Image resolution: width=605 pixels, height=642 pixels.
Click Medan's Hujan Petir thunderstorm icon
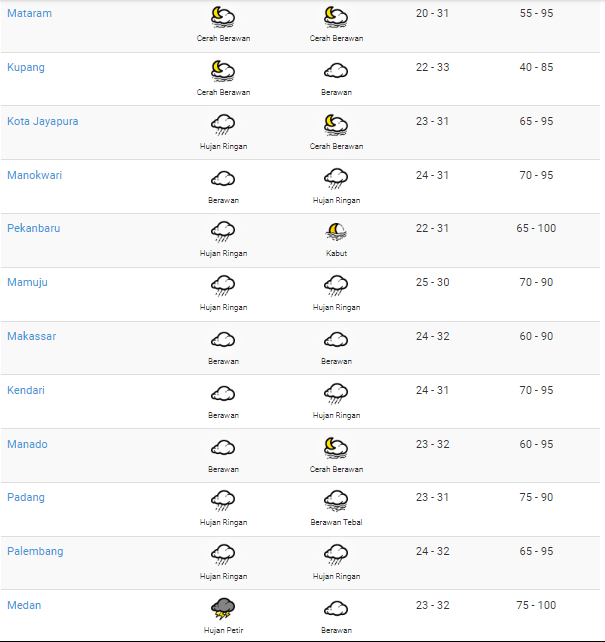[223, 608]
